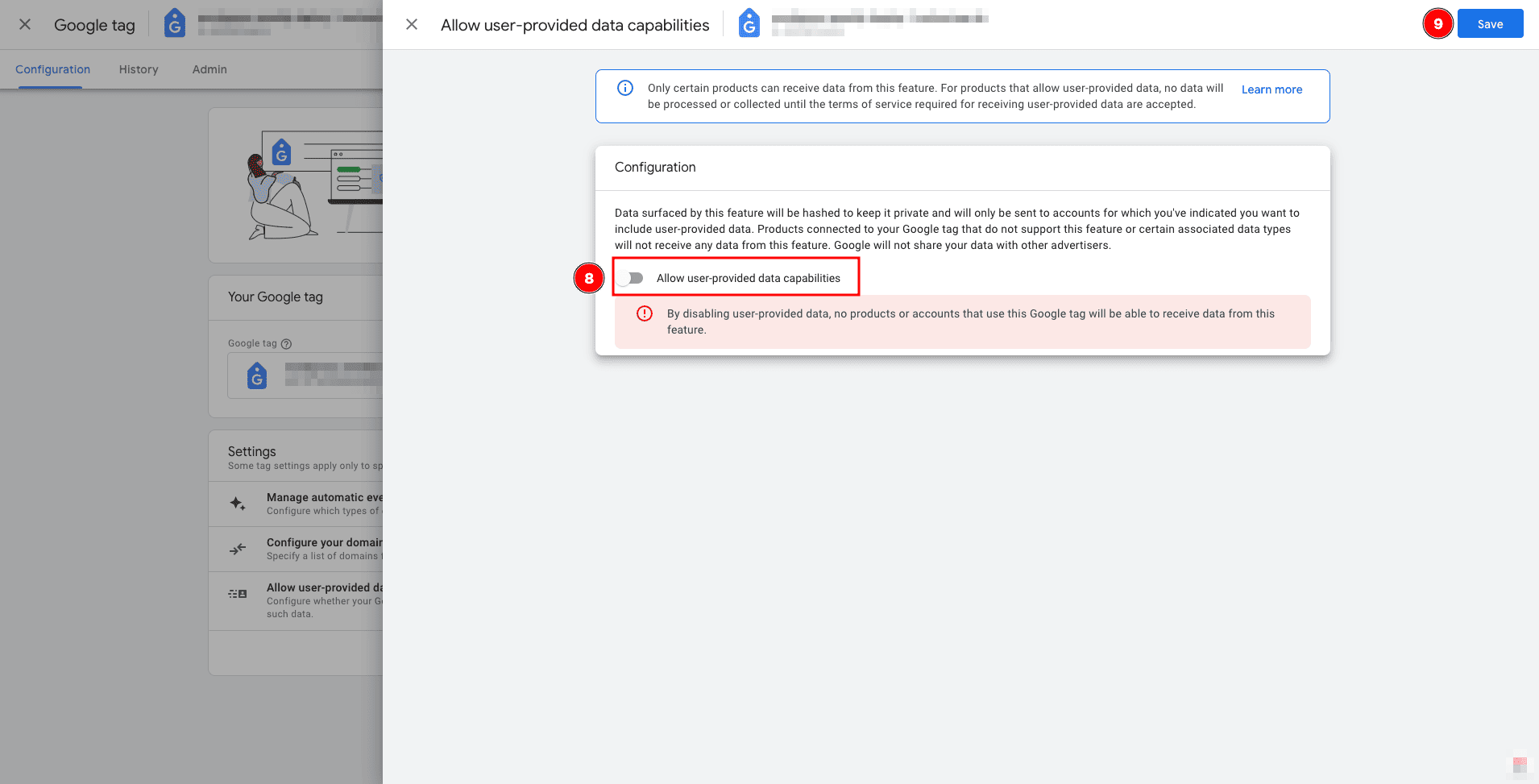
Task: Click the Google tag icon in panel header
Action: coord(749,23)
